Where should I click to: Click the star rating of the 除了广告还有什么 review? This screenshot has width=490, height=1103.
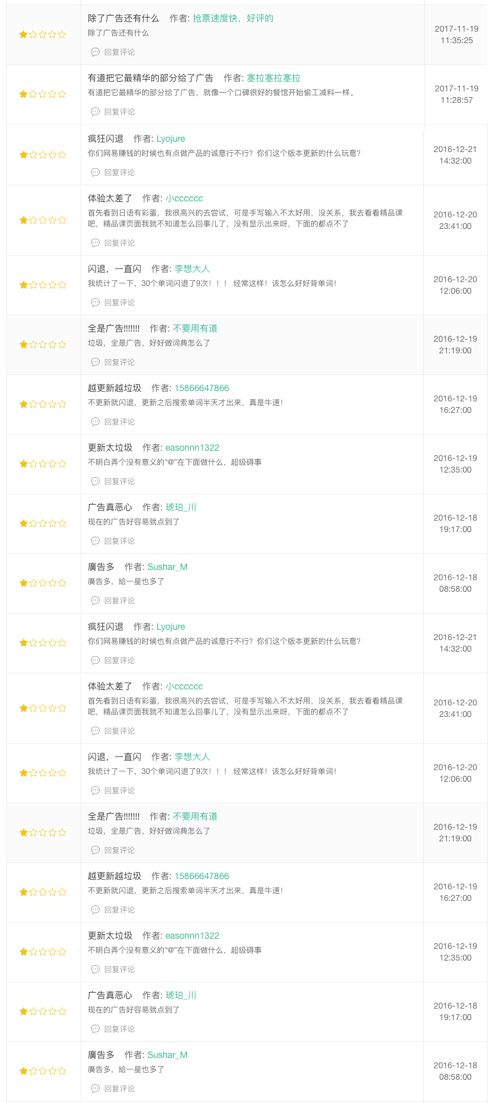pyautogui.click(x=42, y=34)
